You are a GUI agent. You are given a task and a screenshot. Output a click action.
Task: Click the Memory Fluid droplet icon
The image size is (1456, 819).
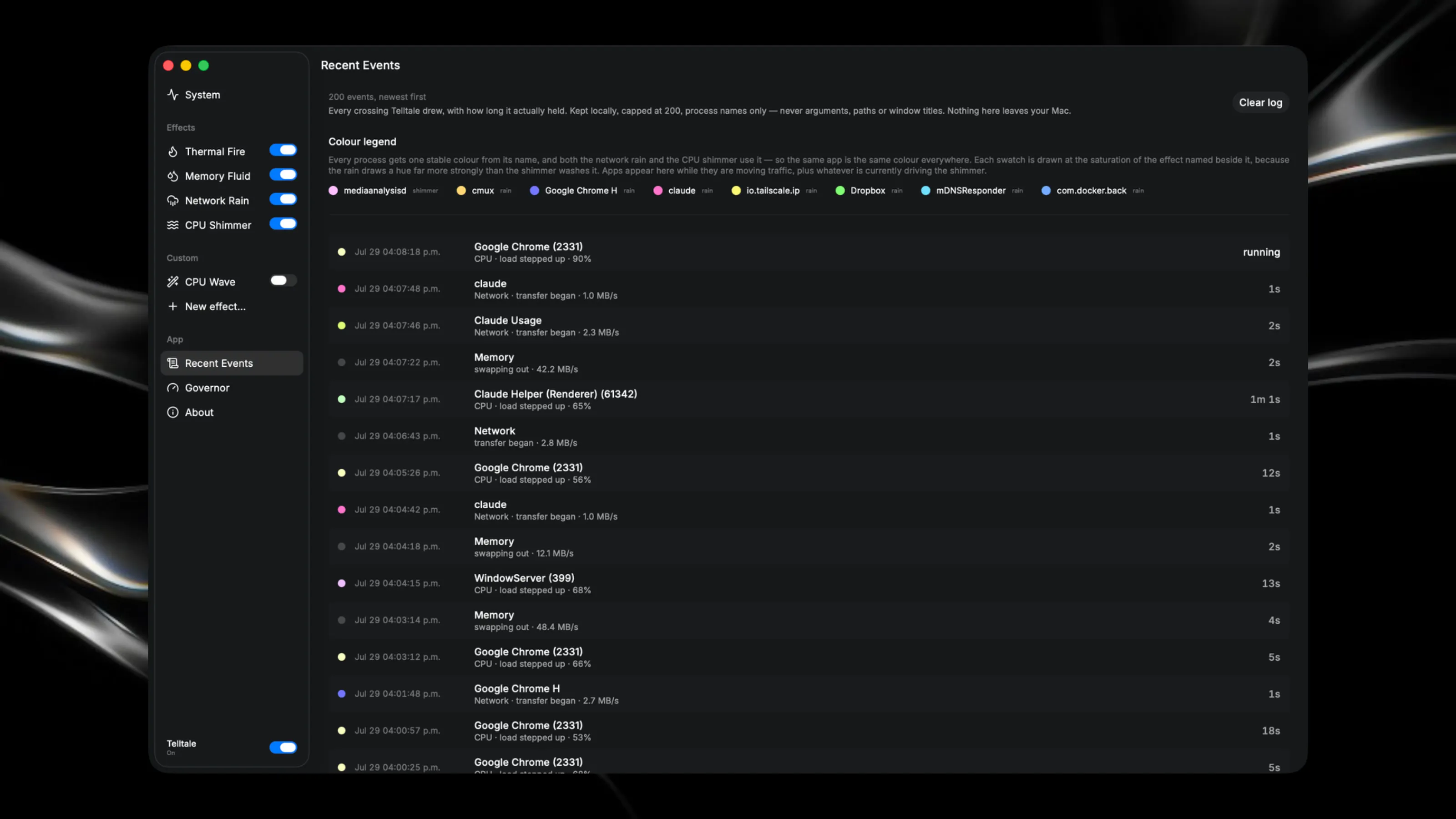point(172,176)
